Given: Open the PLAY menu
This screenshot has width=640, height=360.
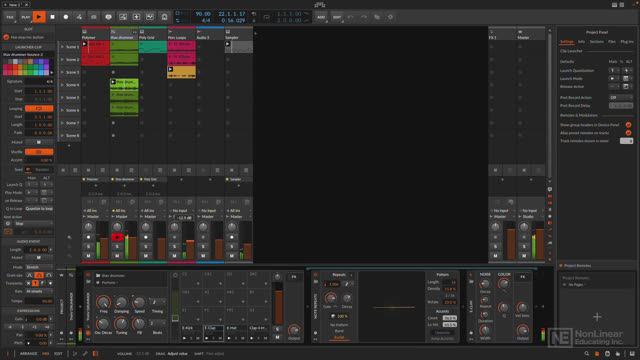Looking at the screenshot, I should pyautogui.click(x=26, y=17).
